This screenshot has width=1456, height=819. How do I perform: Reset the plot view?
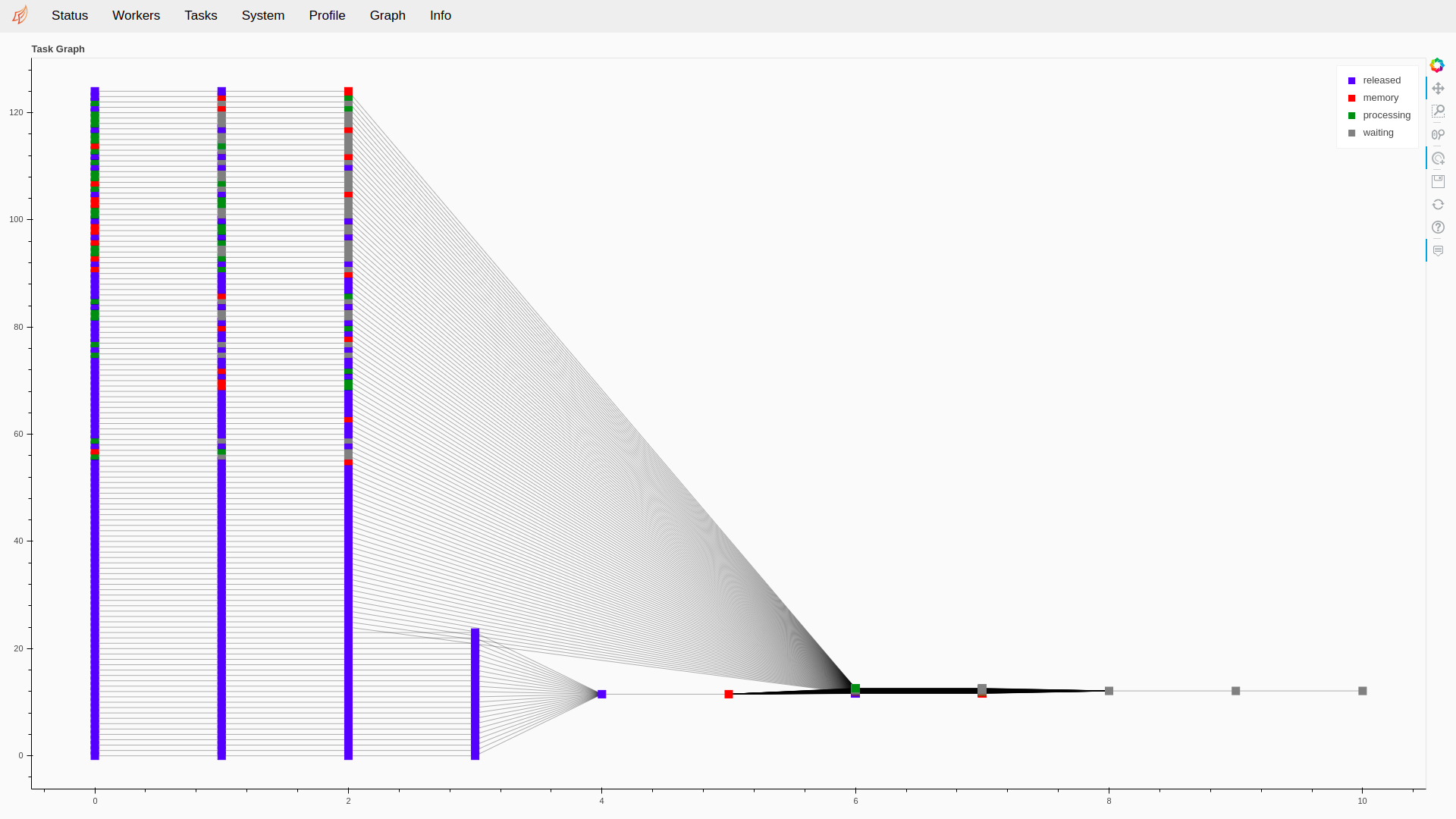[1438, 205]
